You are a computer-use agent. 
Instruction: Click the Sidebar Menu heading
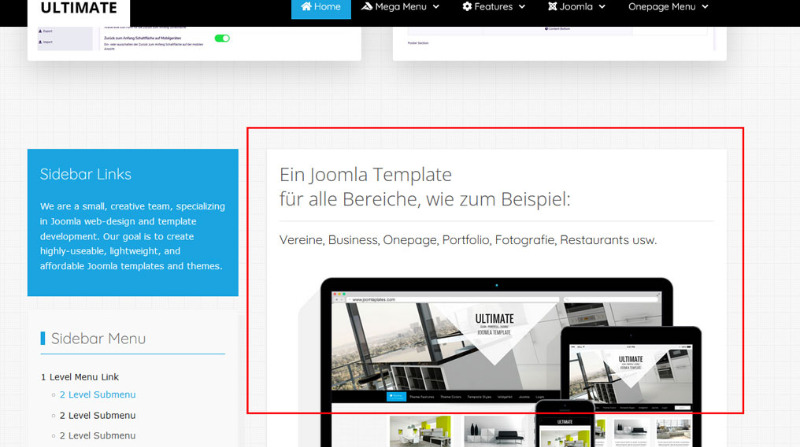pos(98,338)
